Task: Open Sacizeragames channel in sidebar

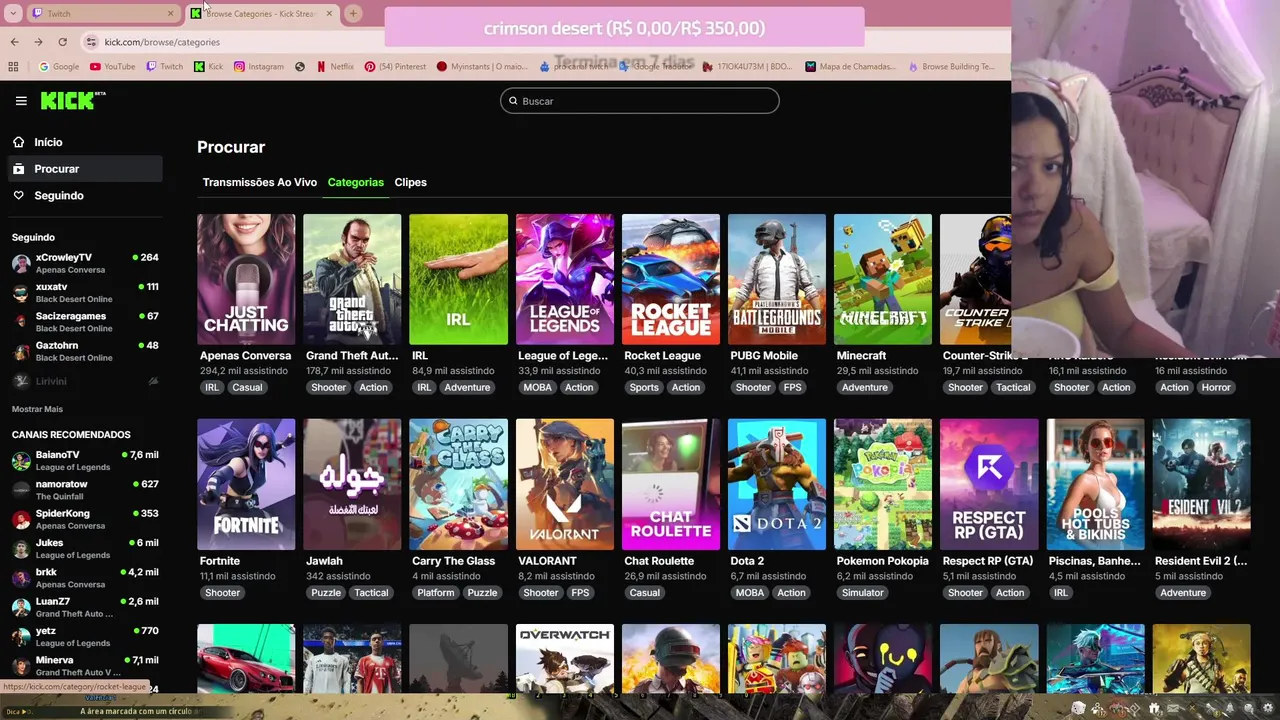Action: 85,322
